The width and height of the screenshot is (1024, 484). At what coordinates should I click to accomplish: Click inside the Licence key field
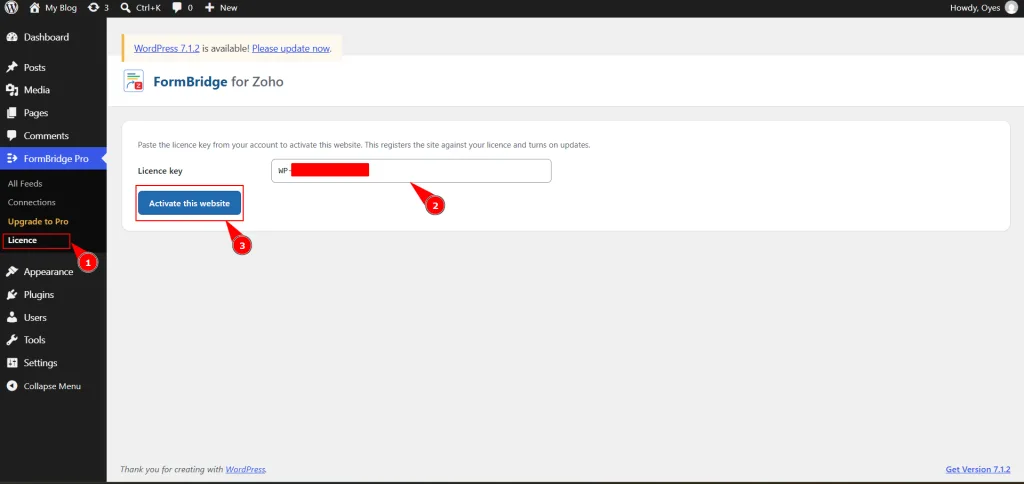click(411, 170)
